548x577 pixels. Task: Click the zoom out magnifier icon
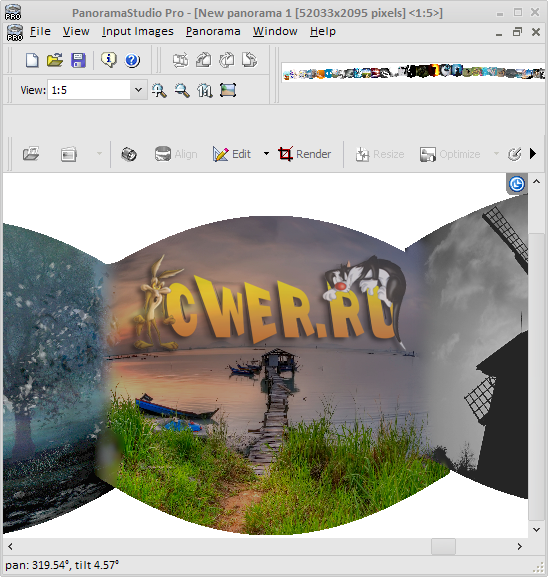point(182,91)
